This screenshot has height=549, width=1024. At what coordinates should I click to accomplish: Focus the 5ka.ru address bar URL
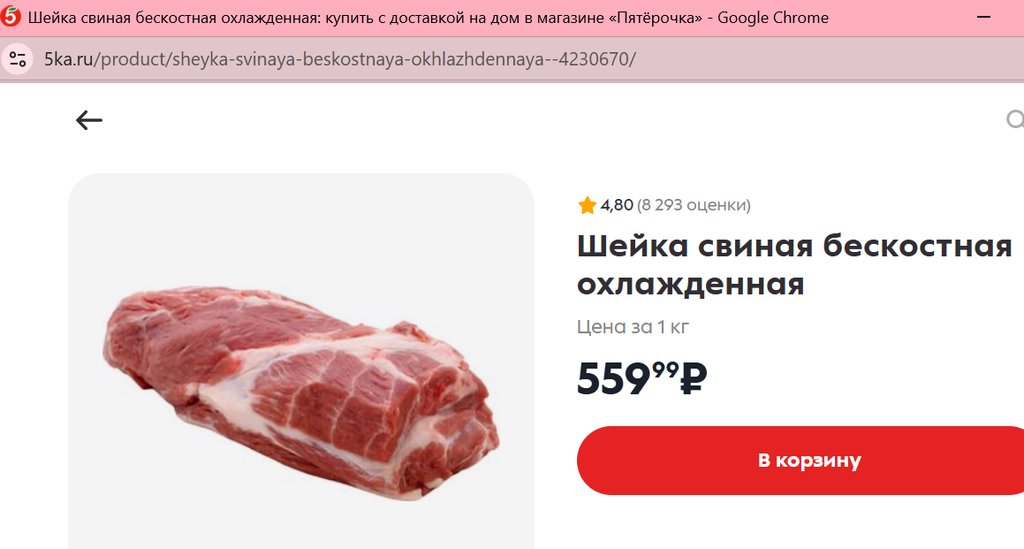(340, 59)
